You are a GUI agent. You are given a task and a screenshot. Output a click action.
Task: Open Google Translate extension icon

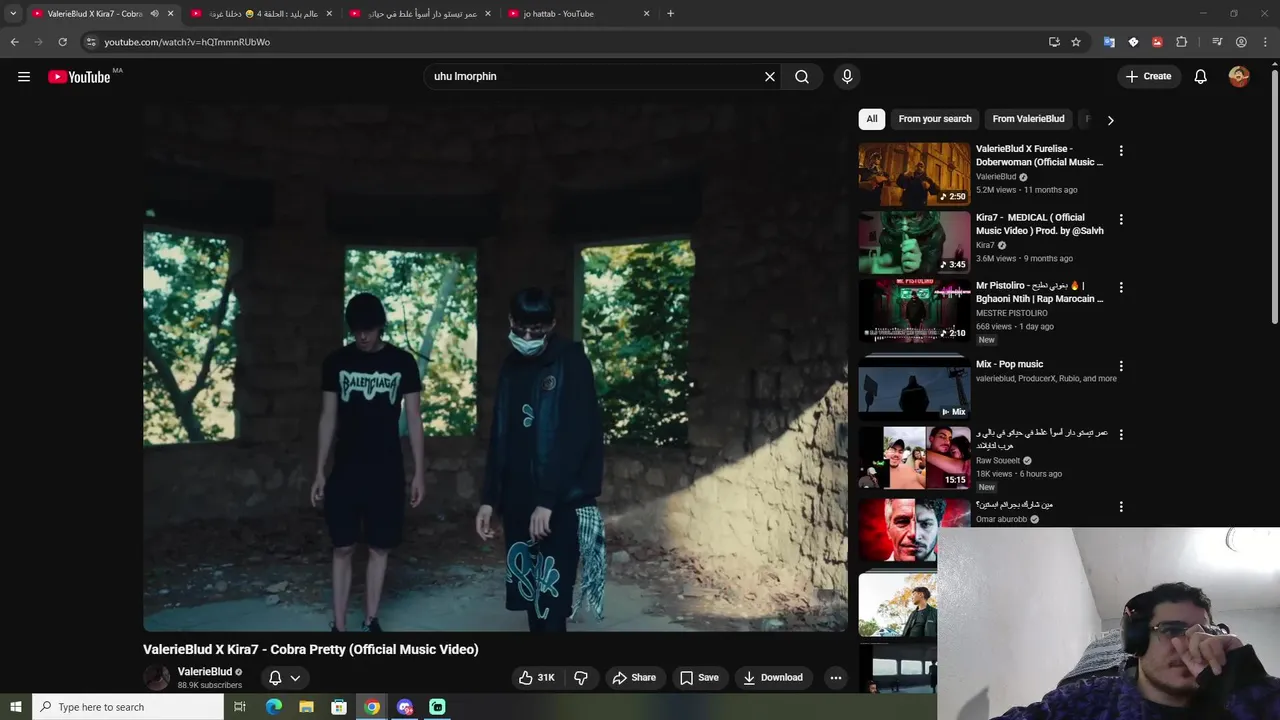click(x=1109, y=42)
